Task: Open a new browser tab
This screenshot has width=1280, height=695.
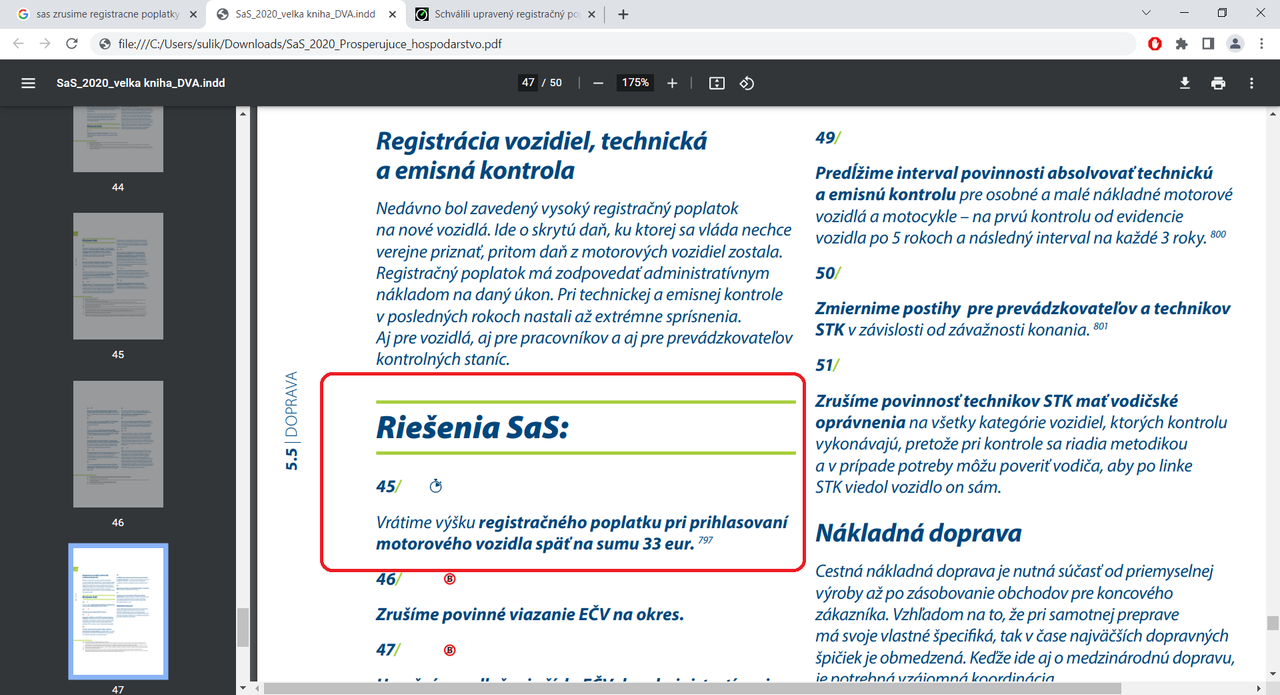Action: (624, 14)
